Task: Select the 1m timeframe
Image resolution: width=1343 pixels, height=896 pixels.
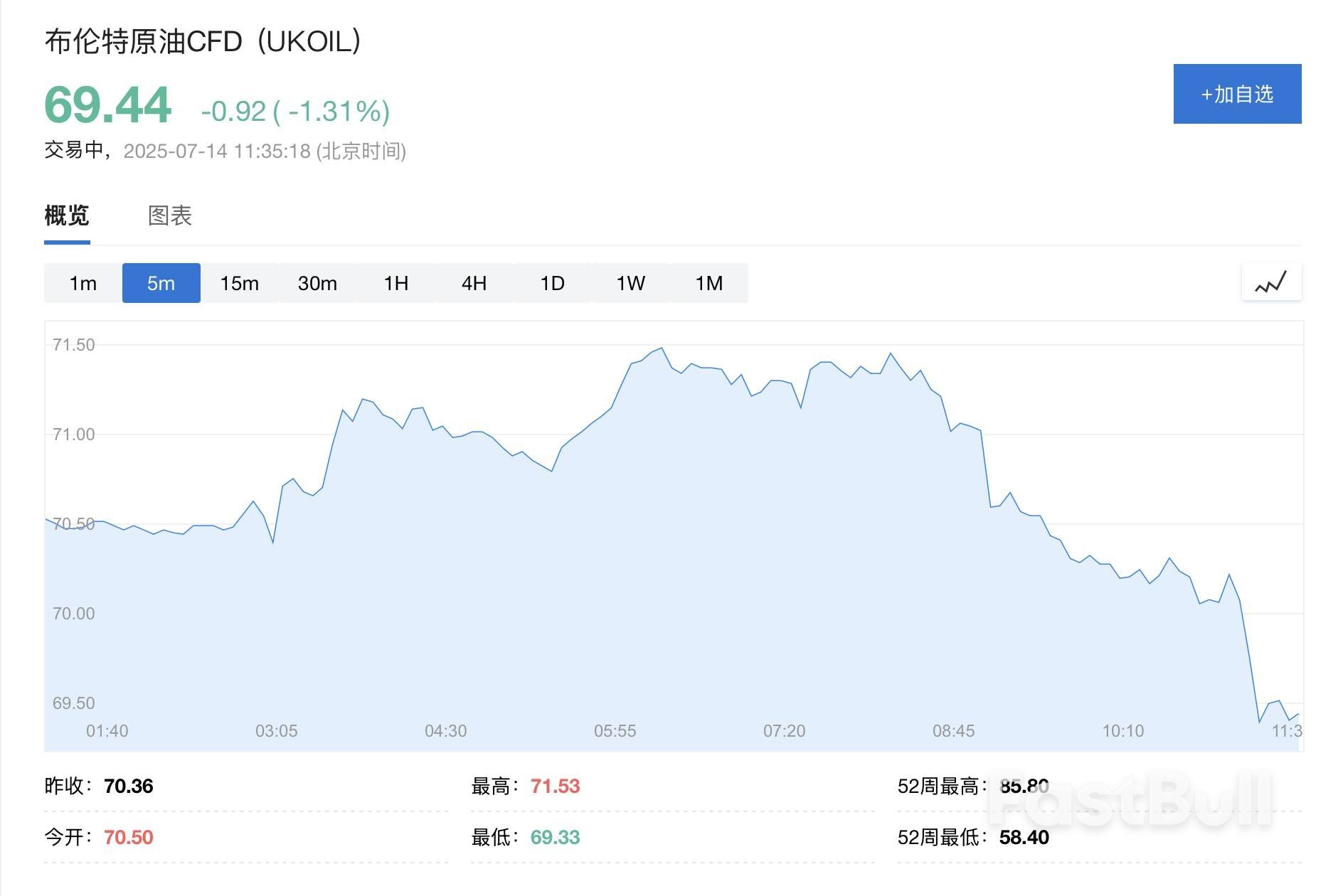Action: point(83,283)
